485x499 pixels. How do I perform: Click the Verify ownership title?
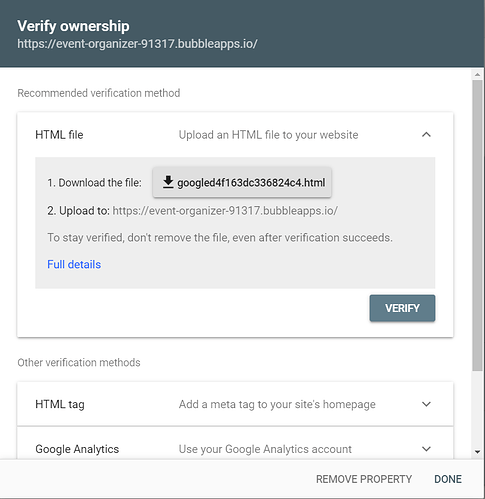73,26
